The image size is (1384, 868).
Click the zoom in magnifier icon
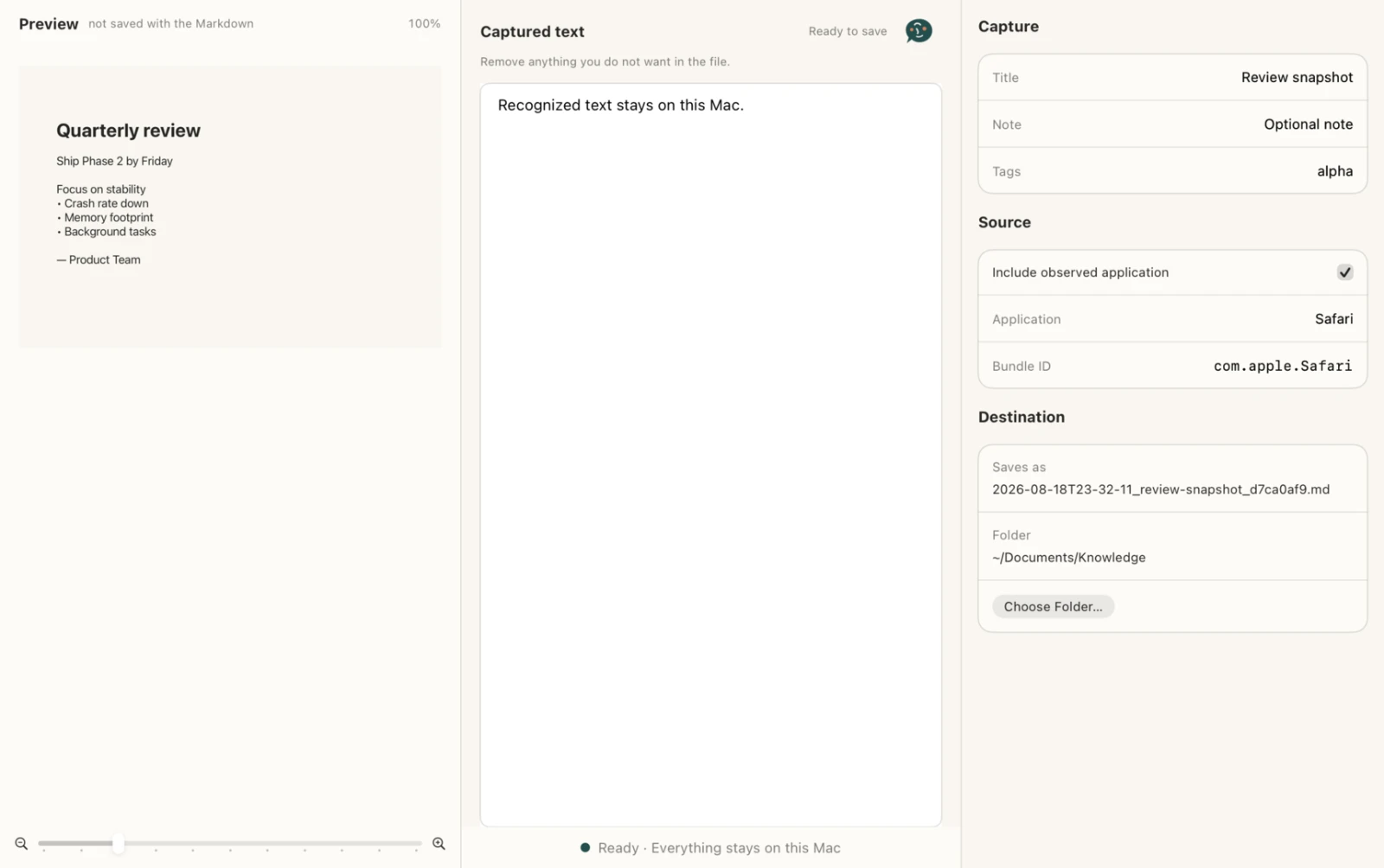(439, 844)
